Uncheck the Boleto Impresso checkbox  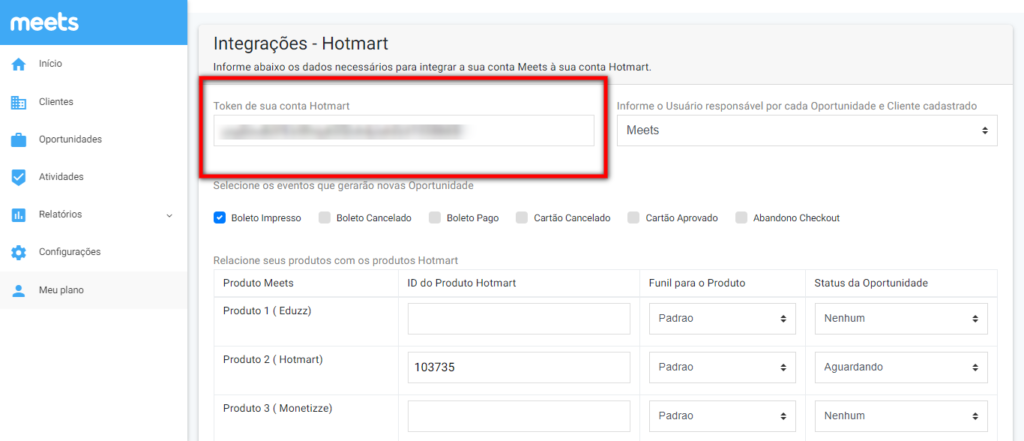[x=219, y=218]
